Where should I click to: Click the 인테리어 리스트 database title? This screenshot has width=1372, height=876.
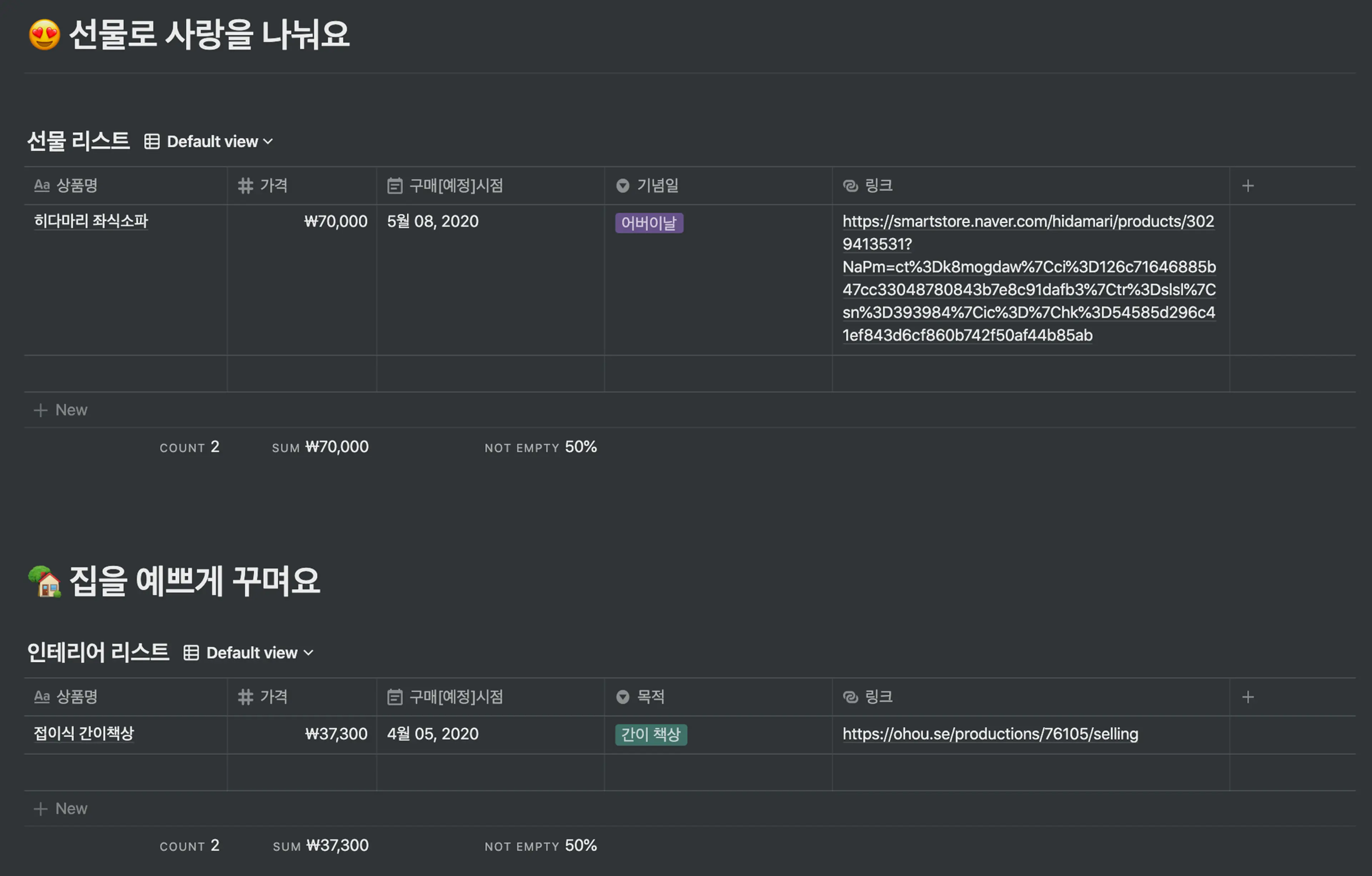tap(98, 653)
